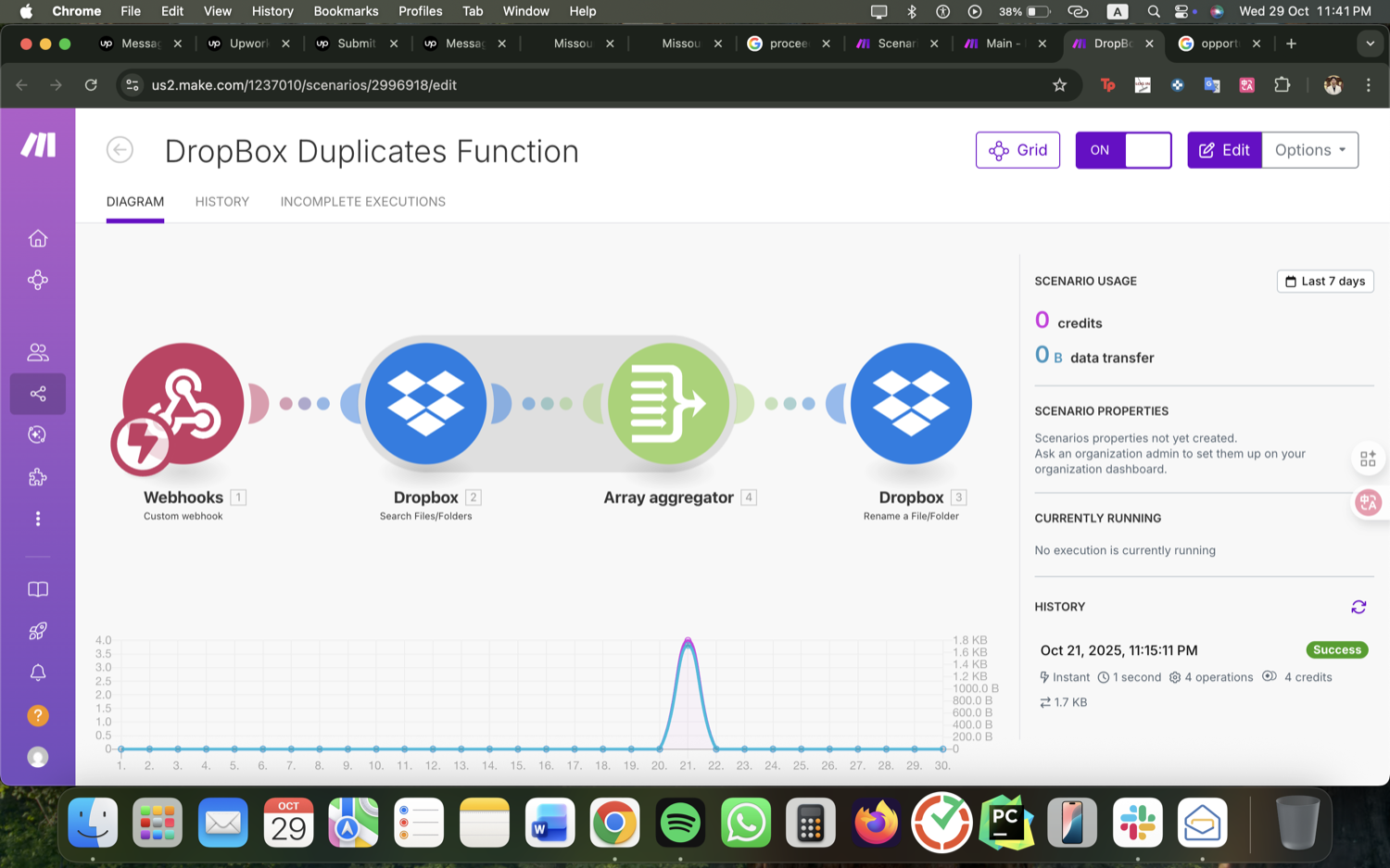Switch to the Main browser tab
Image resolution: width=1390 pixels, height=868 pixels.
click(1005, 44)
